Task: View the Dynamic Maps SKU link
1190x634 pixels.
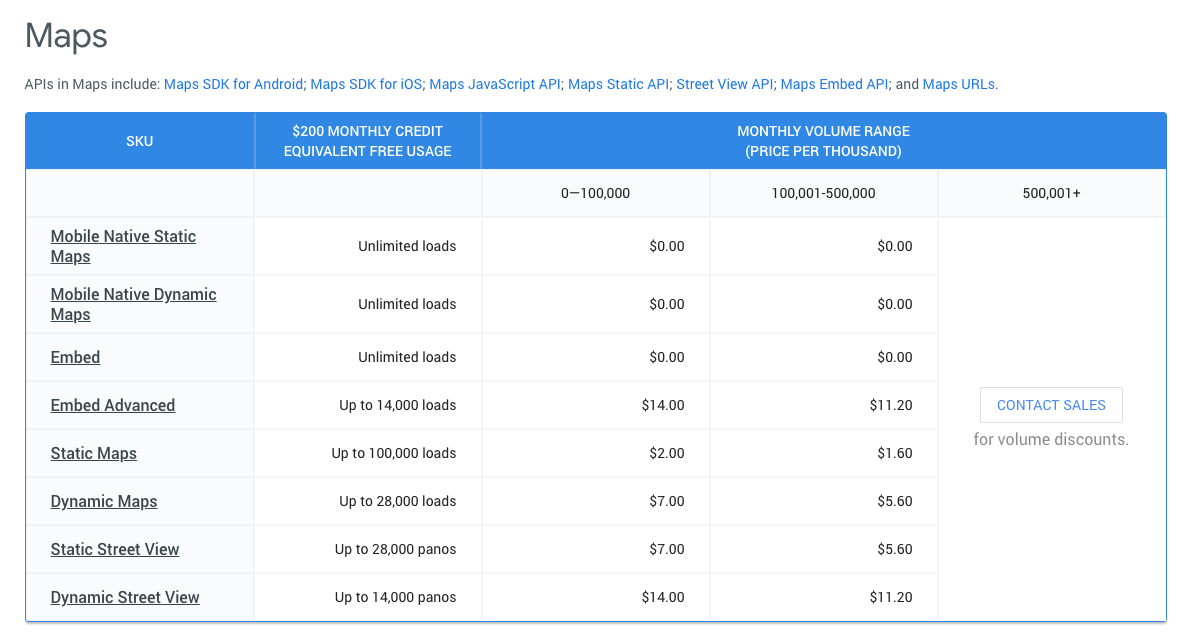Action: tap(104, 501)
